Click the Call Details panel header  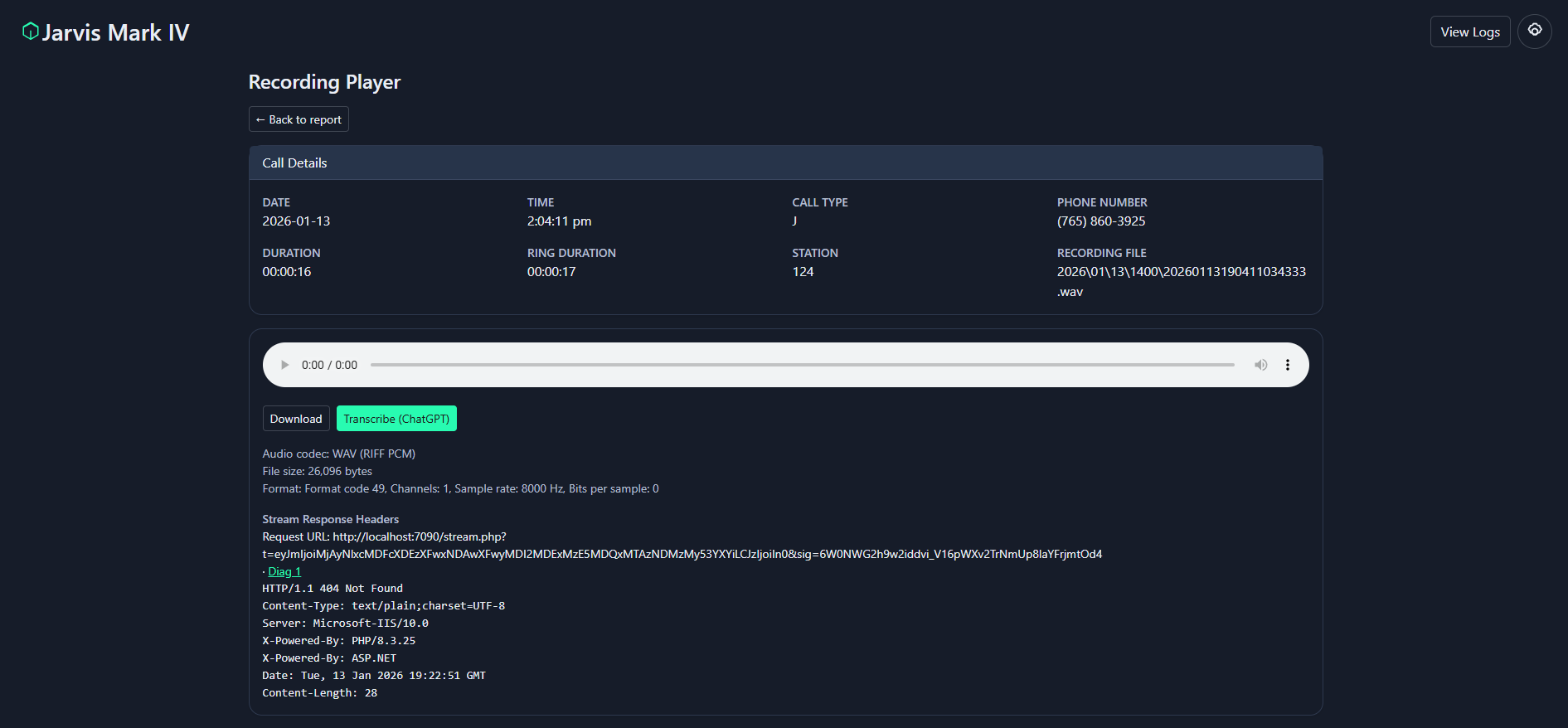click(785, 163)
